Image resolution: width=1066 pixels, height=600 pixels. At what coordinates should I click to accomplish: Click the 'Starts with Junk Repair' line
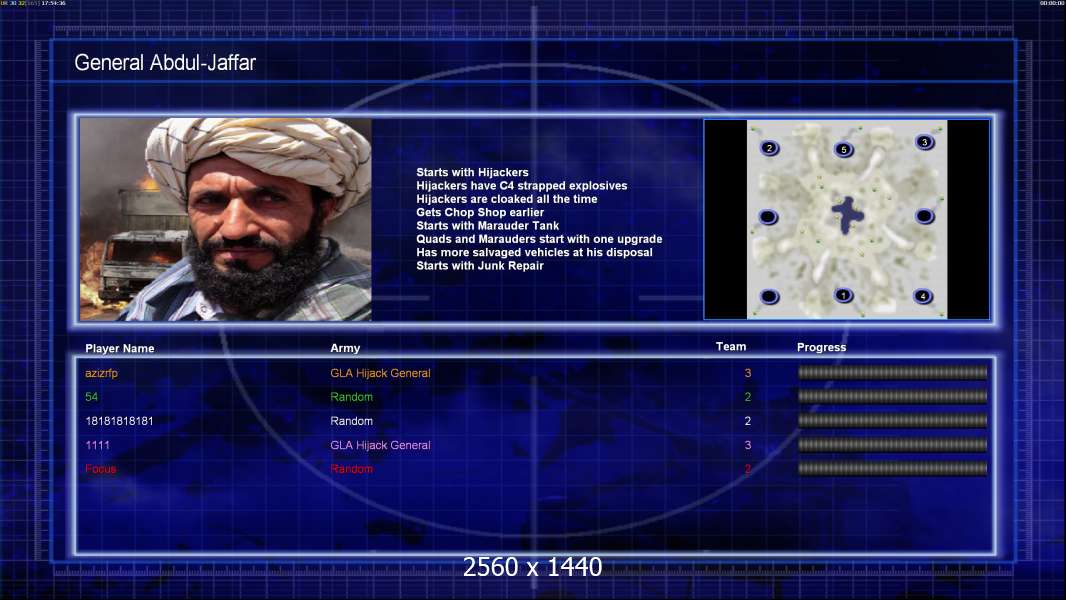click(x=480, y=266)
